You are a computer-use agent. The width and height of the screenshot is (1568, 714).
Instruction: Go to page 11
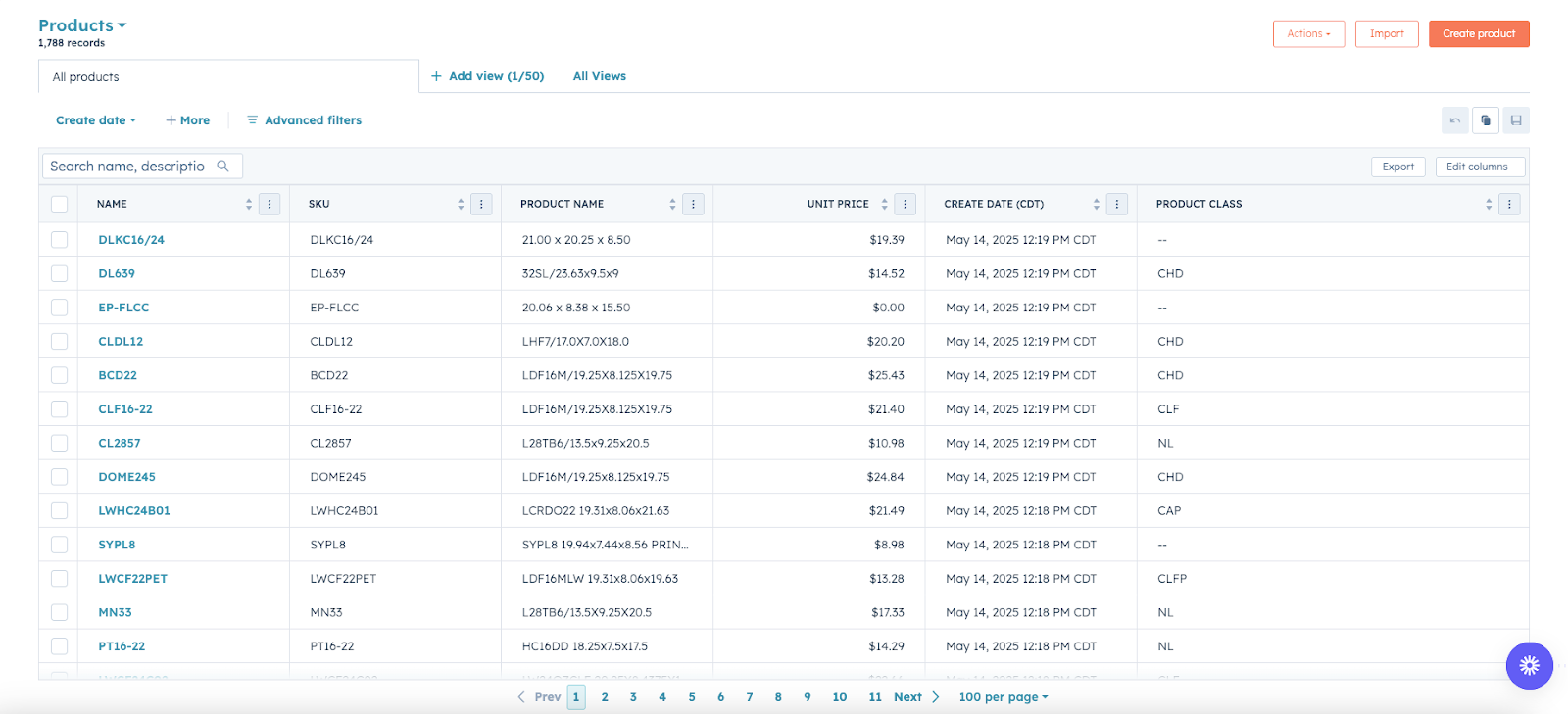tap(875, 697)
